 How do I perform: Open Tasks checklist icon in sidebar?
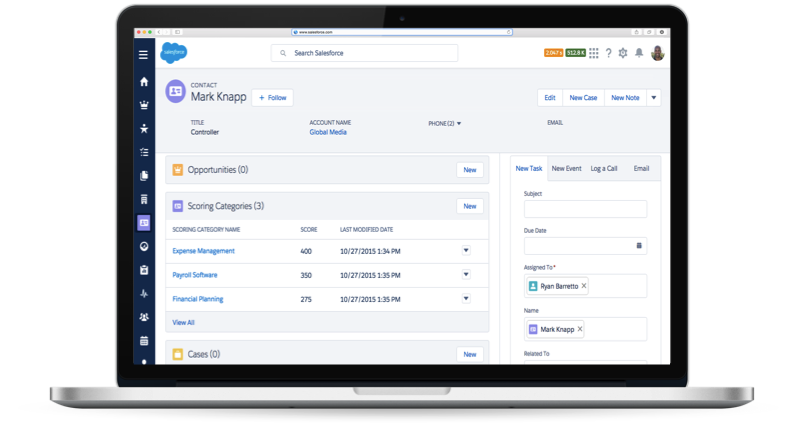(144, 152)
